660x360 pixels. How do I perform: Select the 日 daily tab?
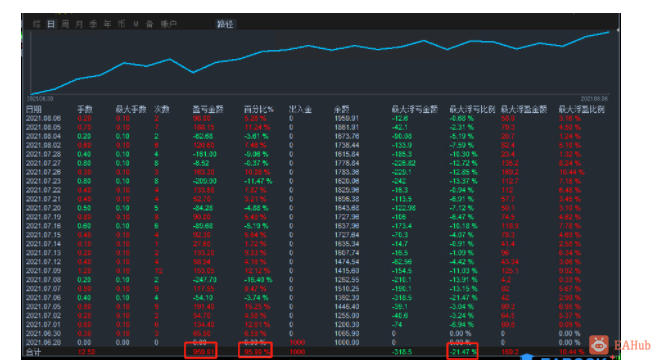51,24
